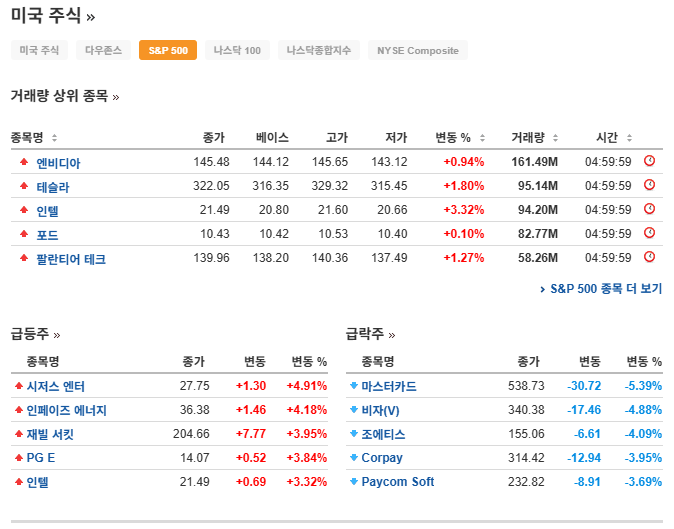The height and width of the screenshot is (529, 674).
Task: Click the red up arrow beside 팔란티어 테크
Action: coord(24,258)
